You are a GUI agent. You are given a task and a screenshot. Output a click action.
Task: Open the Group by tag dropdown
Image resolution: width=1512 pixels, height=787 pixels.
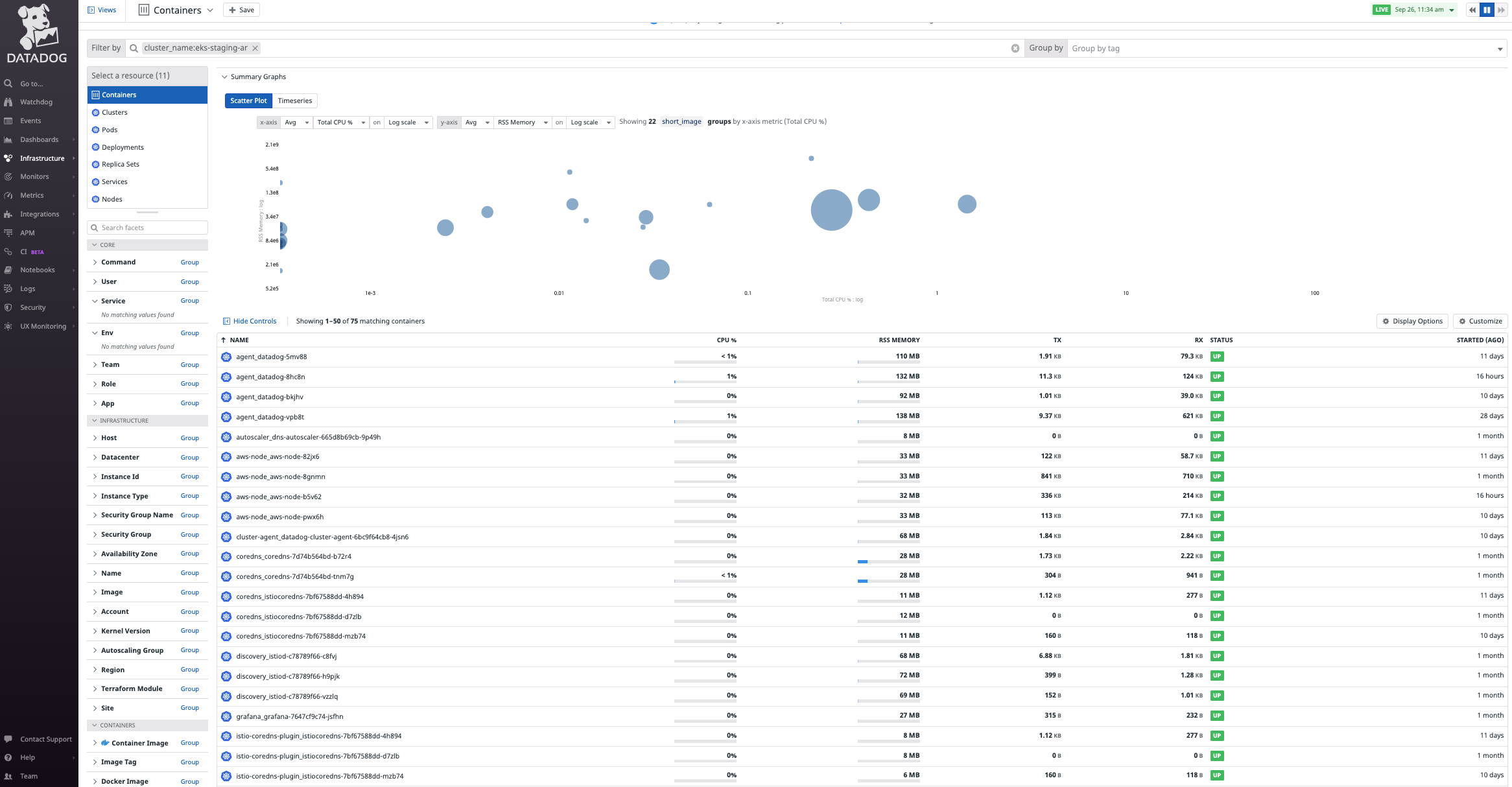tap(1286, 48)
